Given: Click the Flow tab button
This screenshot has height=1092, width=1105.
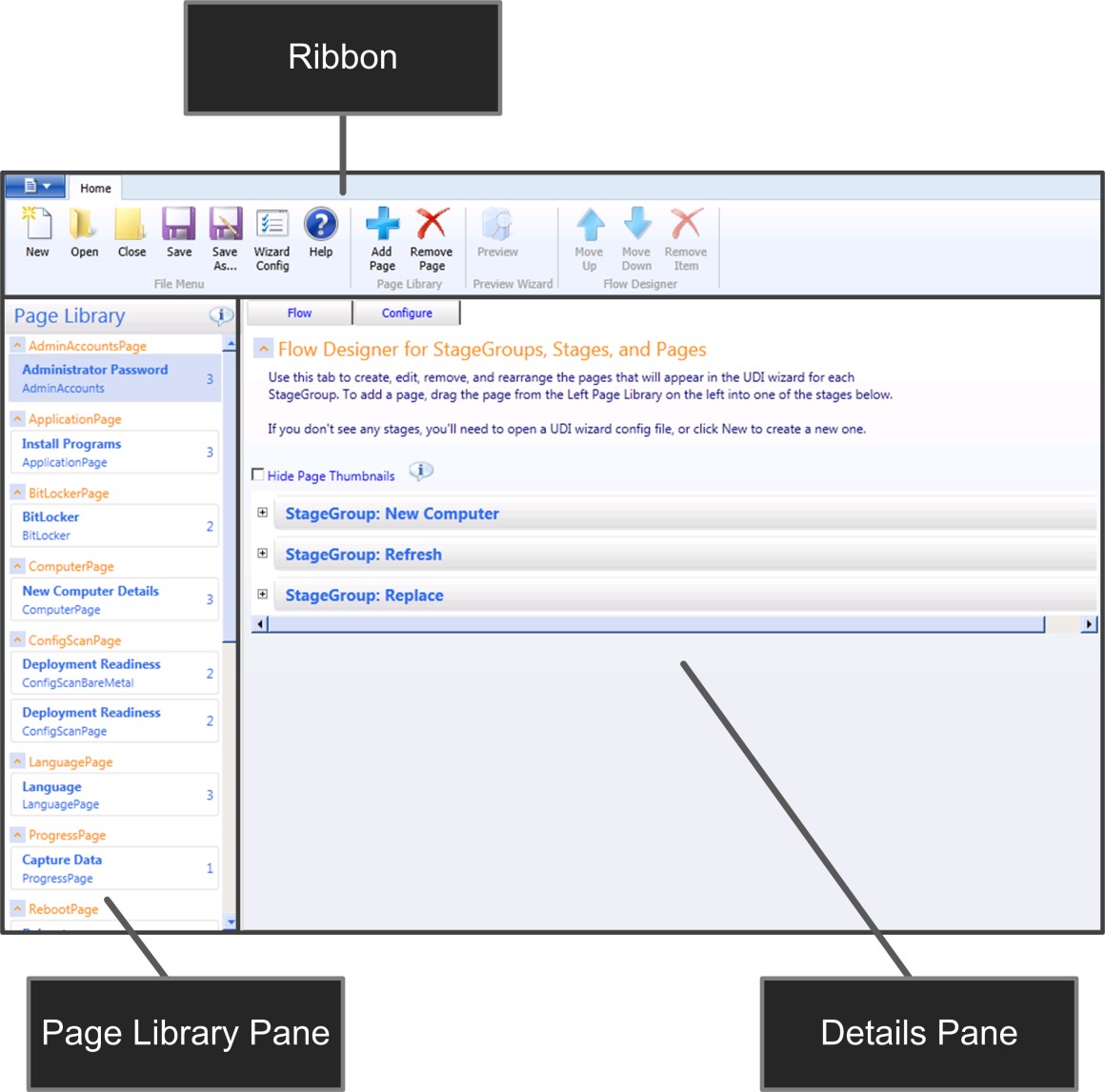Looking at the screenshot, I should (x=298, y=312).
